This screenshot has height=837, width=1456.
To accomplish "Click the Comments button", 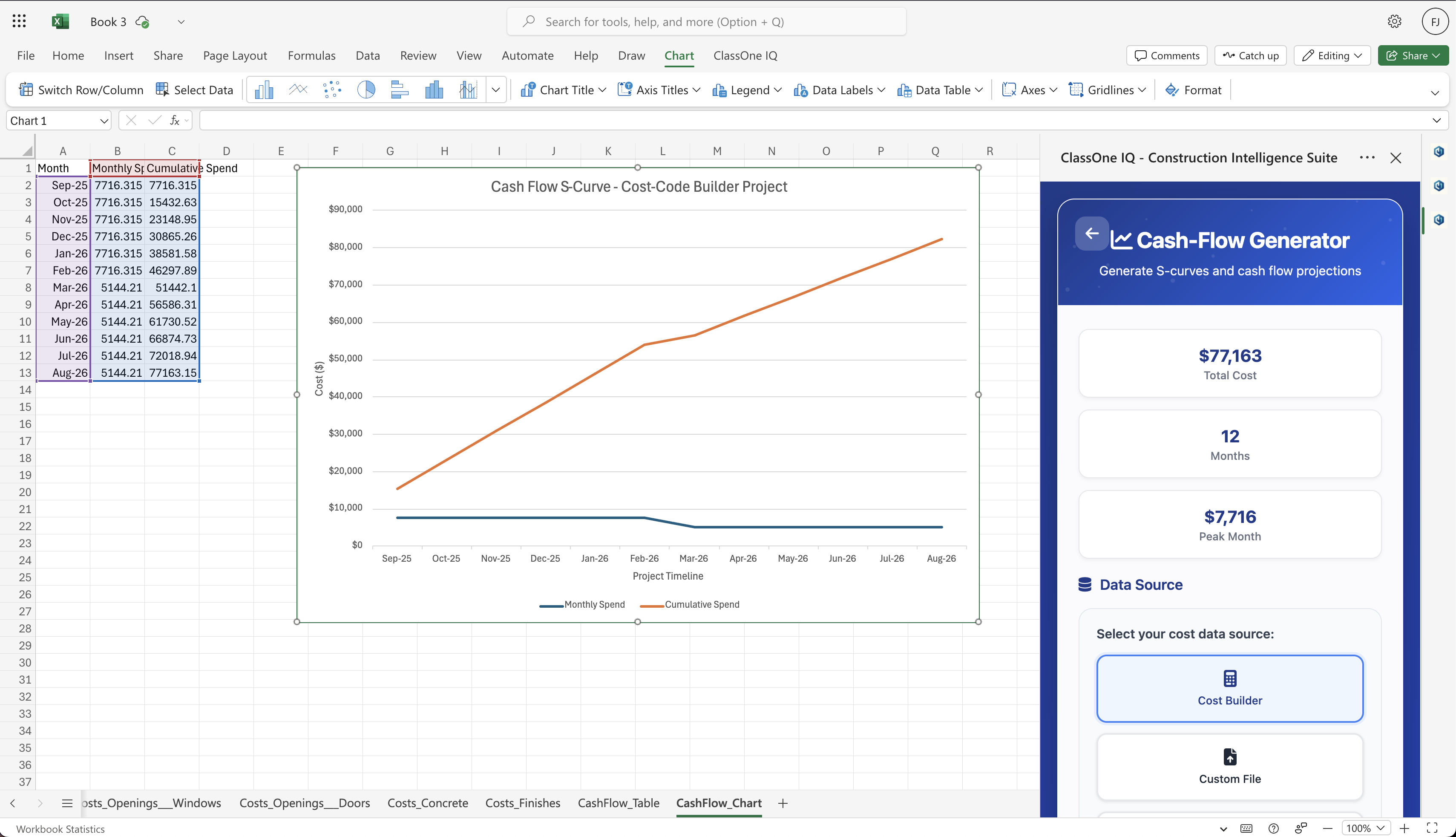I will click(1166, 56).
